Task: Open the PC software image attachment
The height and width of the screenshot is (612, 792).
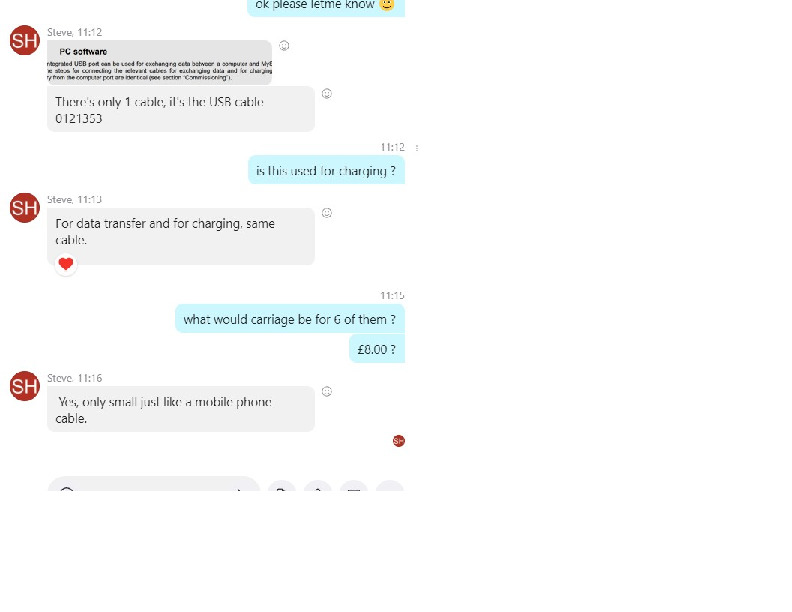Action: (x=159, y=62)
